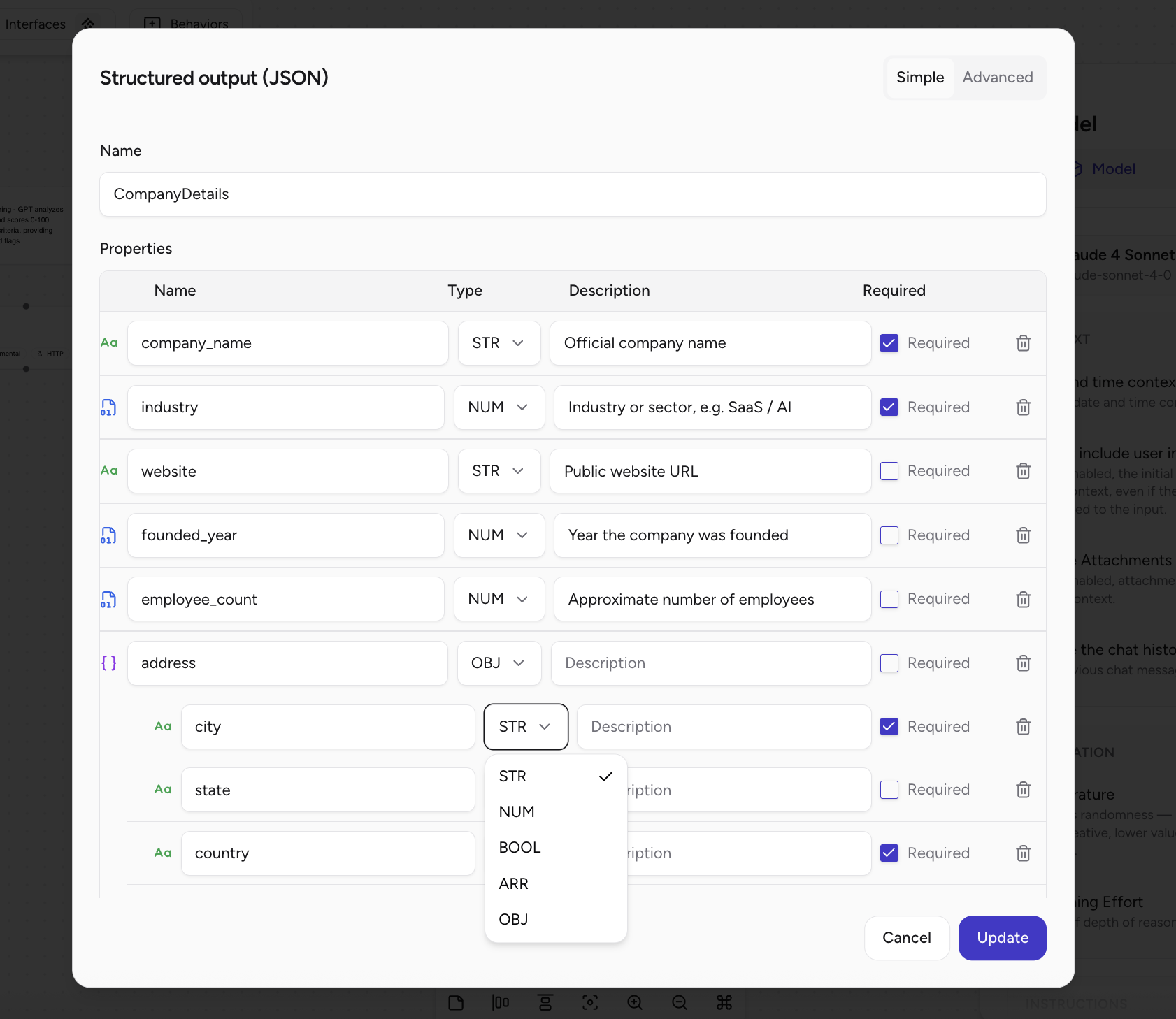1176x1019 pixels.
Task: Click the string type icon beside company_name
Action: (109, 343)
